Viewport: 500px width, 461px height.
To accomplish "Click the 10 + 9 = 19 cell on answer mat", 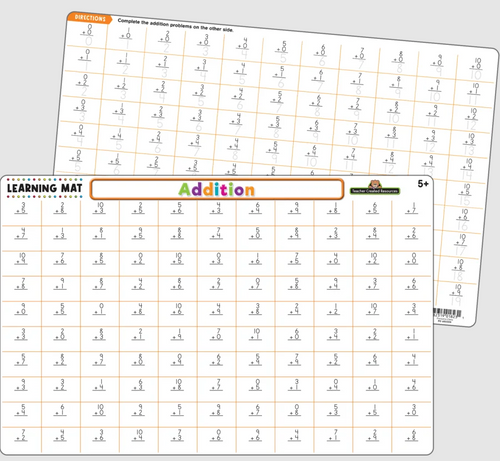I will (456, 295).
